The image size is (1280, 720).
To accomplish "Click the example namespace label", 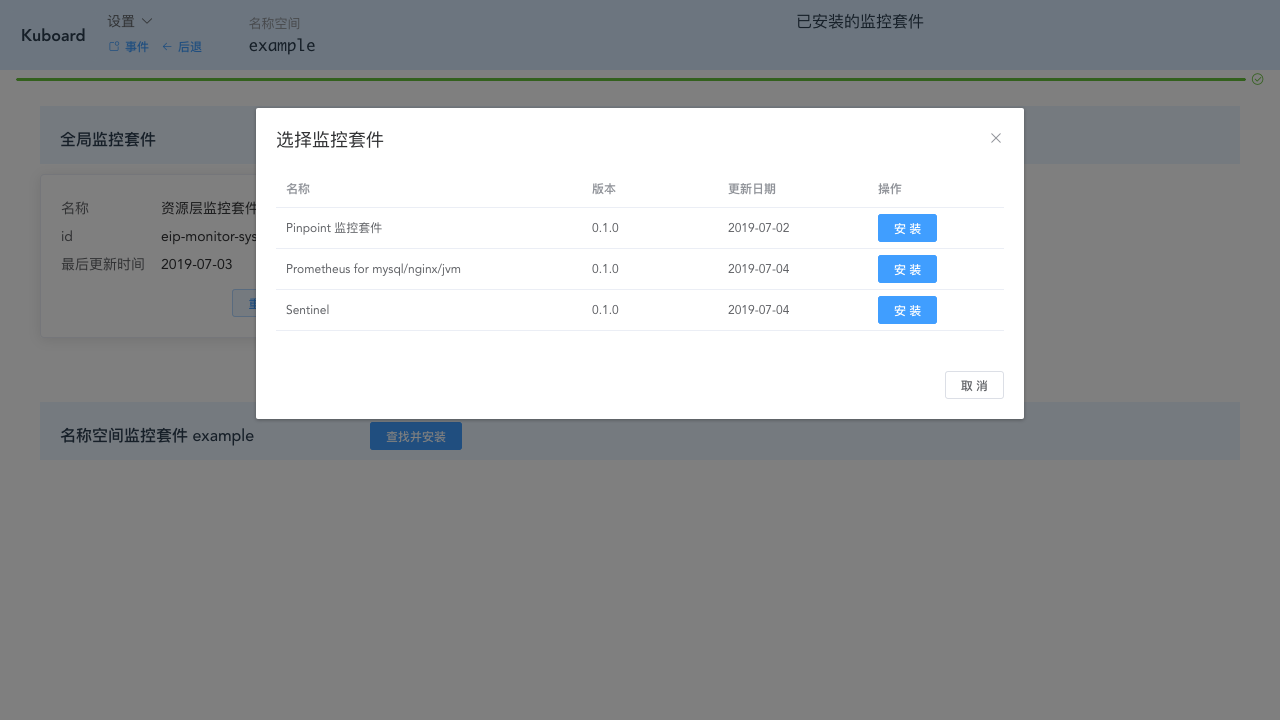I will pos(282,45).
